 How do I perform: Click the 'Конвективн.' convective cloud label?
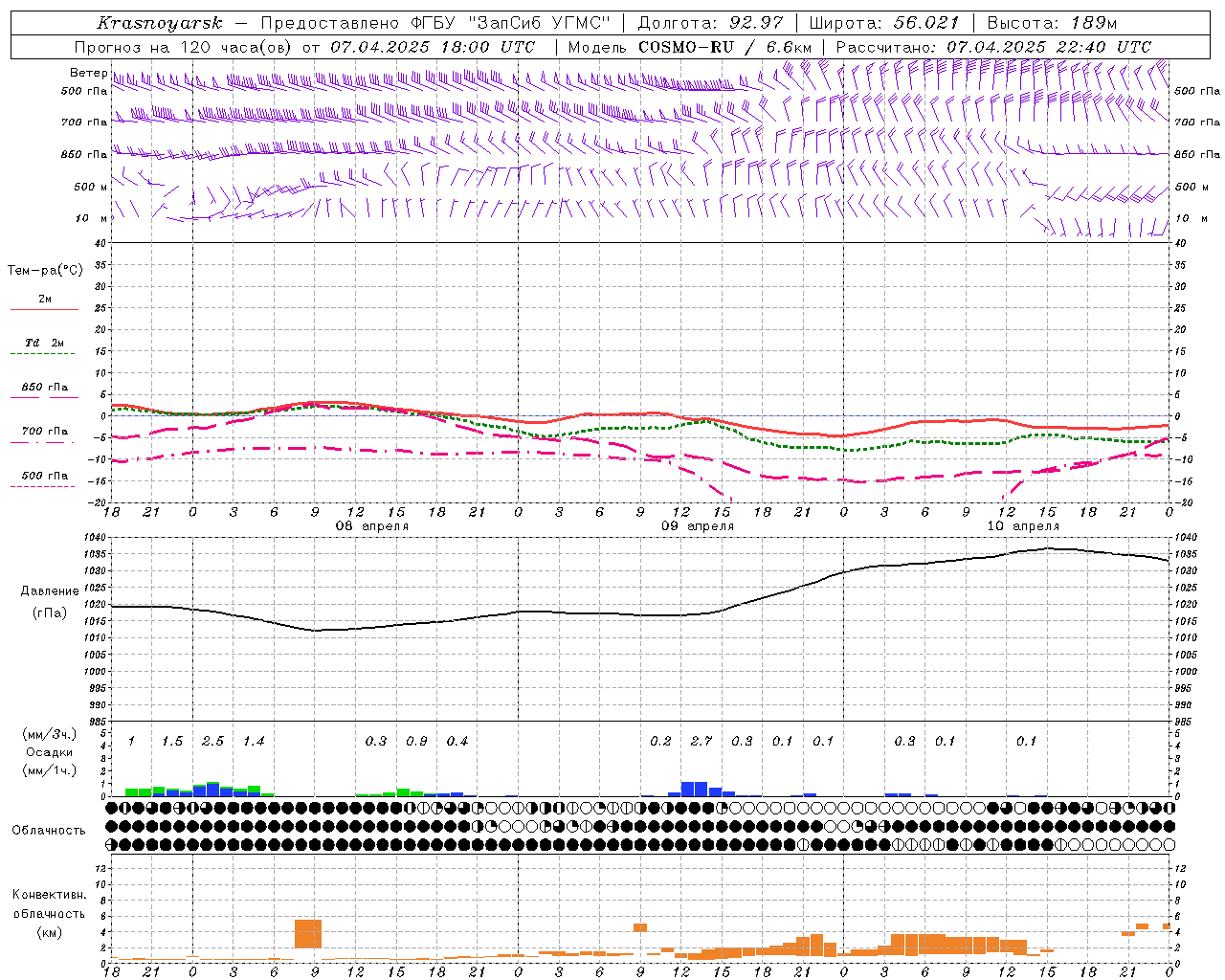[x=49, y=895]
